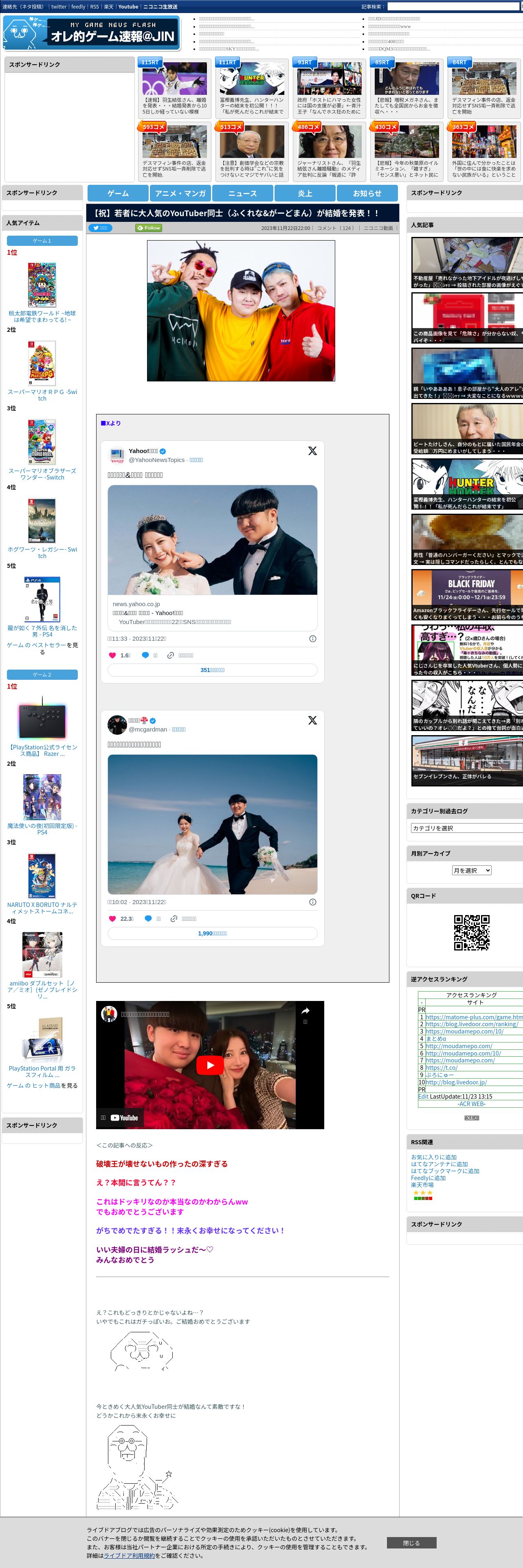
Task: Like the @mcgardman tweet with 22.3万 hearts
Action: (x=112, y=919)
